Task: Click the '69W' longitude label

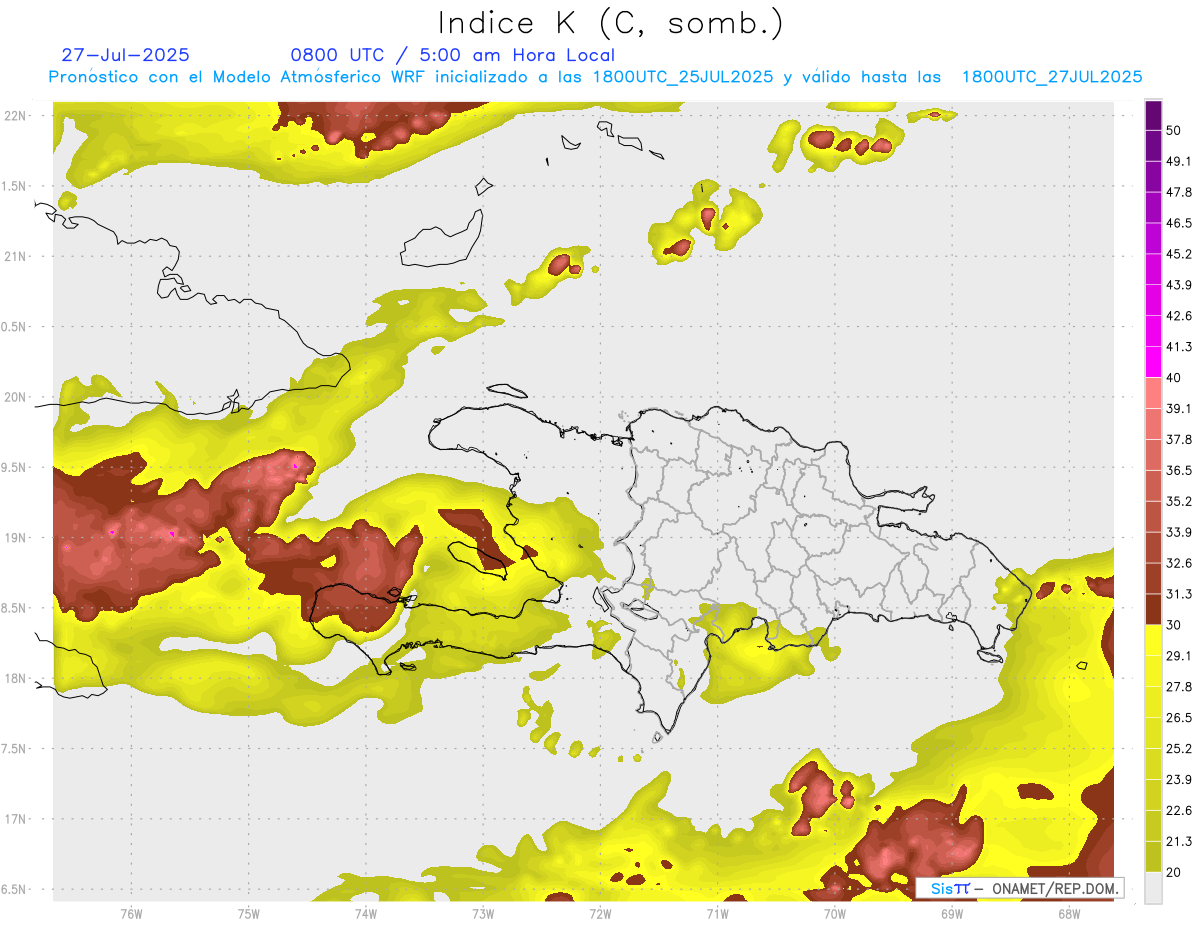Action: tap(952, 914)
